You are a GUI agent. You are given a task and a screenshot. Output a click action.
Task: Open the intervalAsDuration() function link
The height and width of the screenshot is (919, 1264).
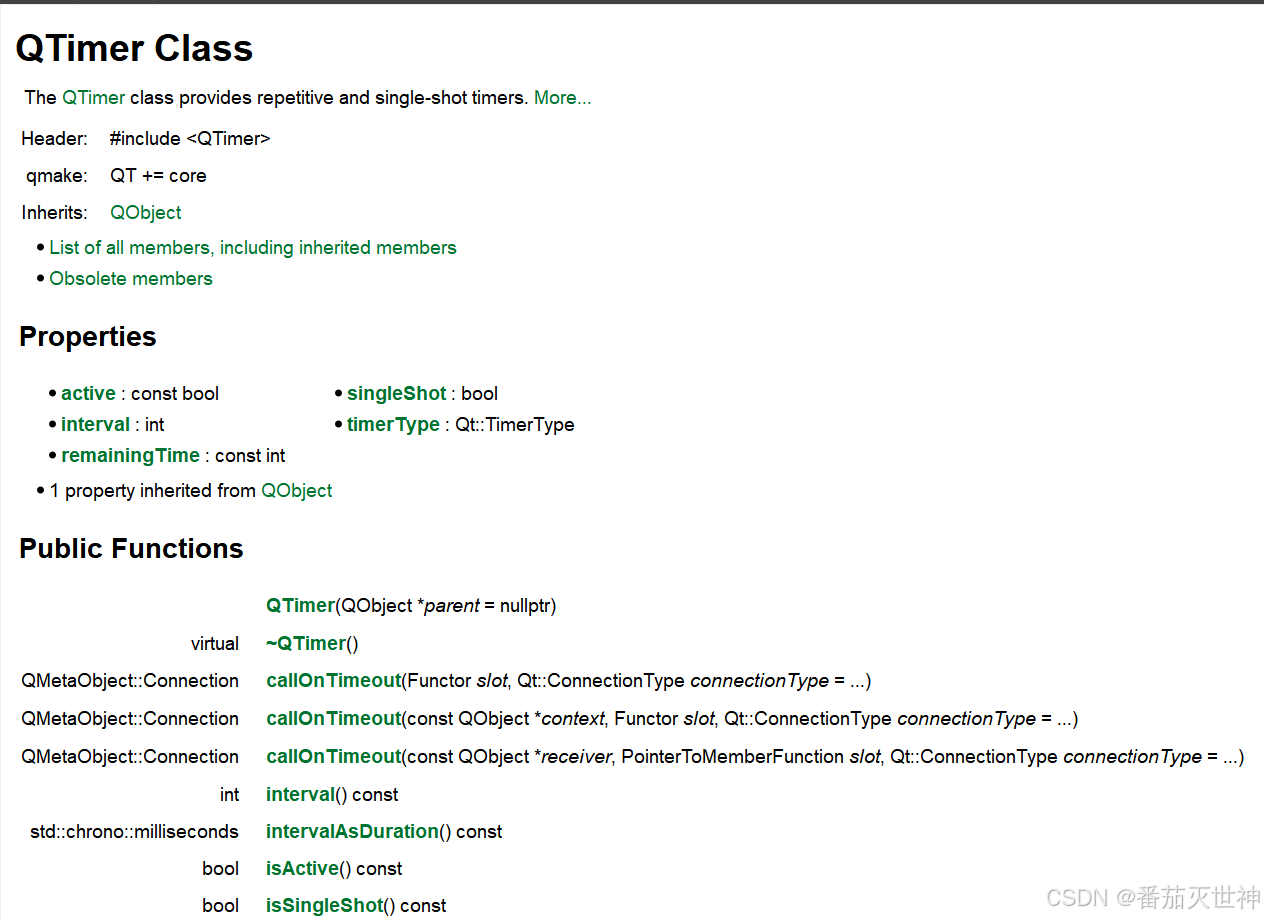[x=352, y=832]
